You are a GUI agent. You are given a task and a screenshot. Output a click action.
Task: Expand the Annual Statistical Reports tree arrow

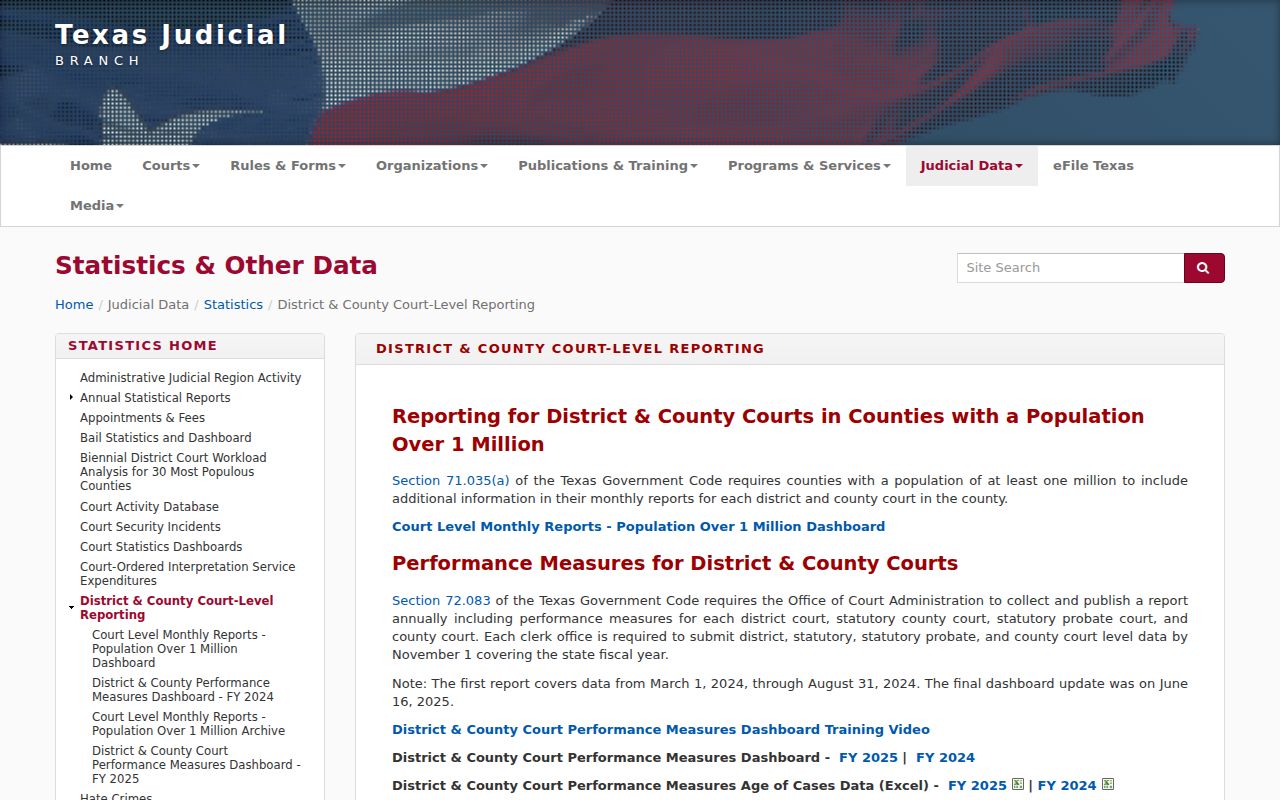[x=71, y=398]
